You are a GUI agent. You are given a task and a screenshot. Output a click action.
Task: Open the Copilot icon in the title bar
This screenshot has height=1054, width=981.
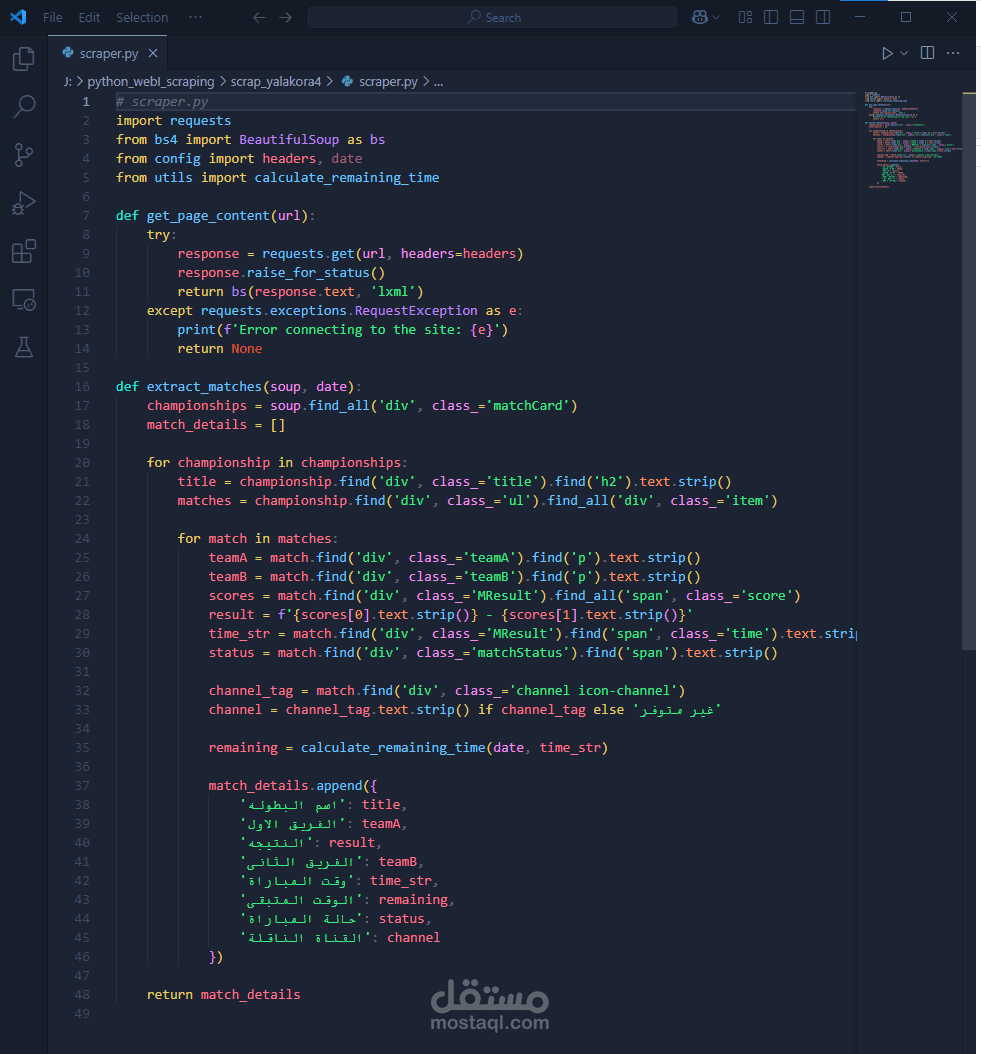700,16
